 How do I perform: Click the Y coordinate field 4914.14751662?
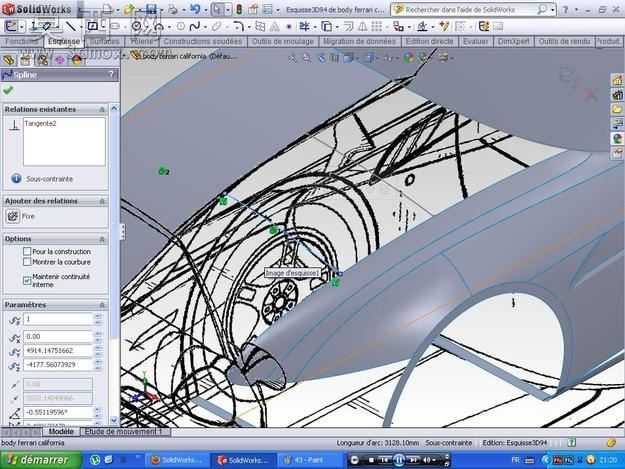[58, 351]
